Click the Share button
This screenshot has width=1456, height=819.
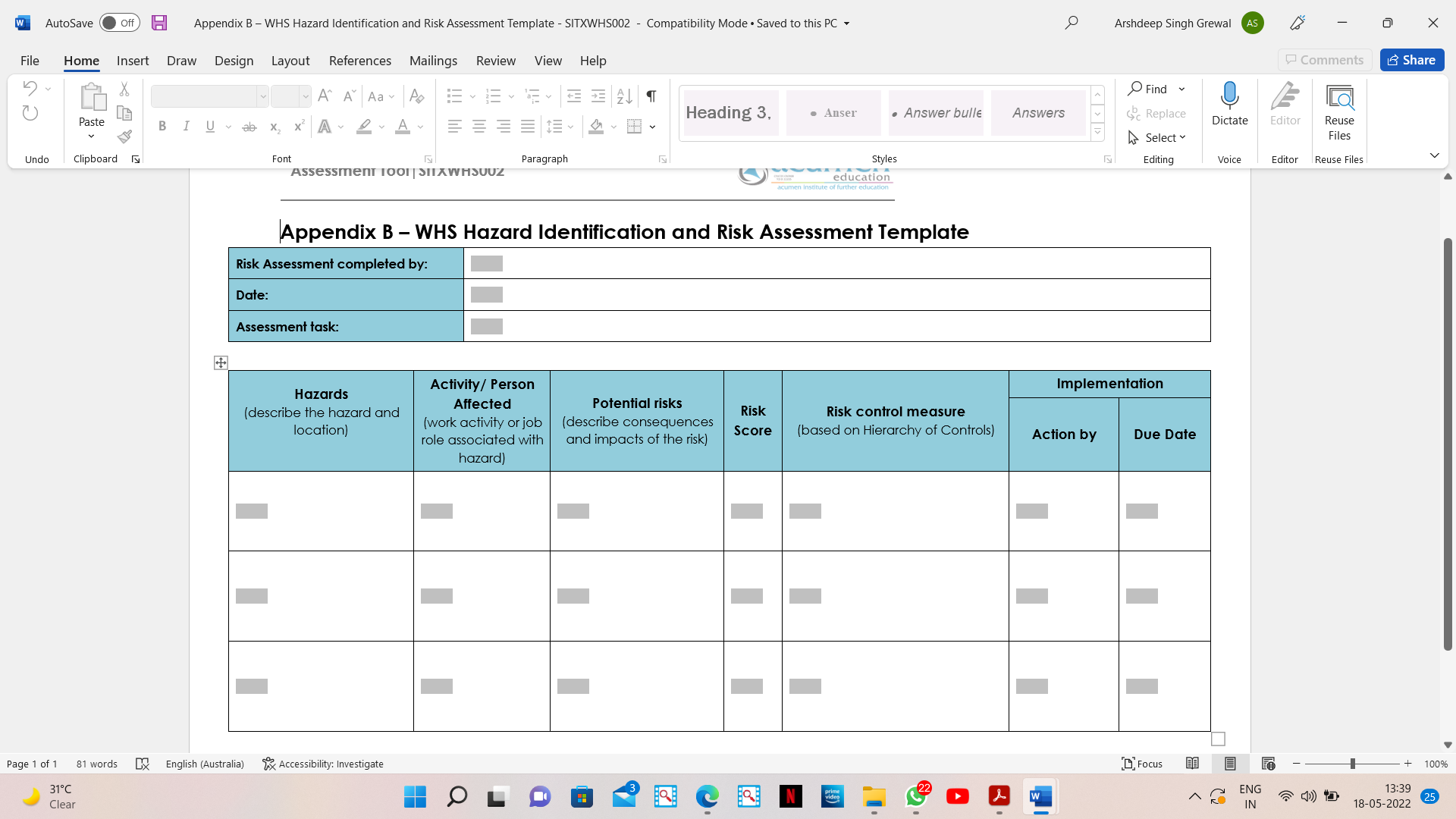click(x=1411, y=60)
